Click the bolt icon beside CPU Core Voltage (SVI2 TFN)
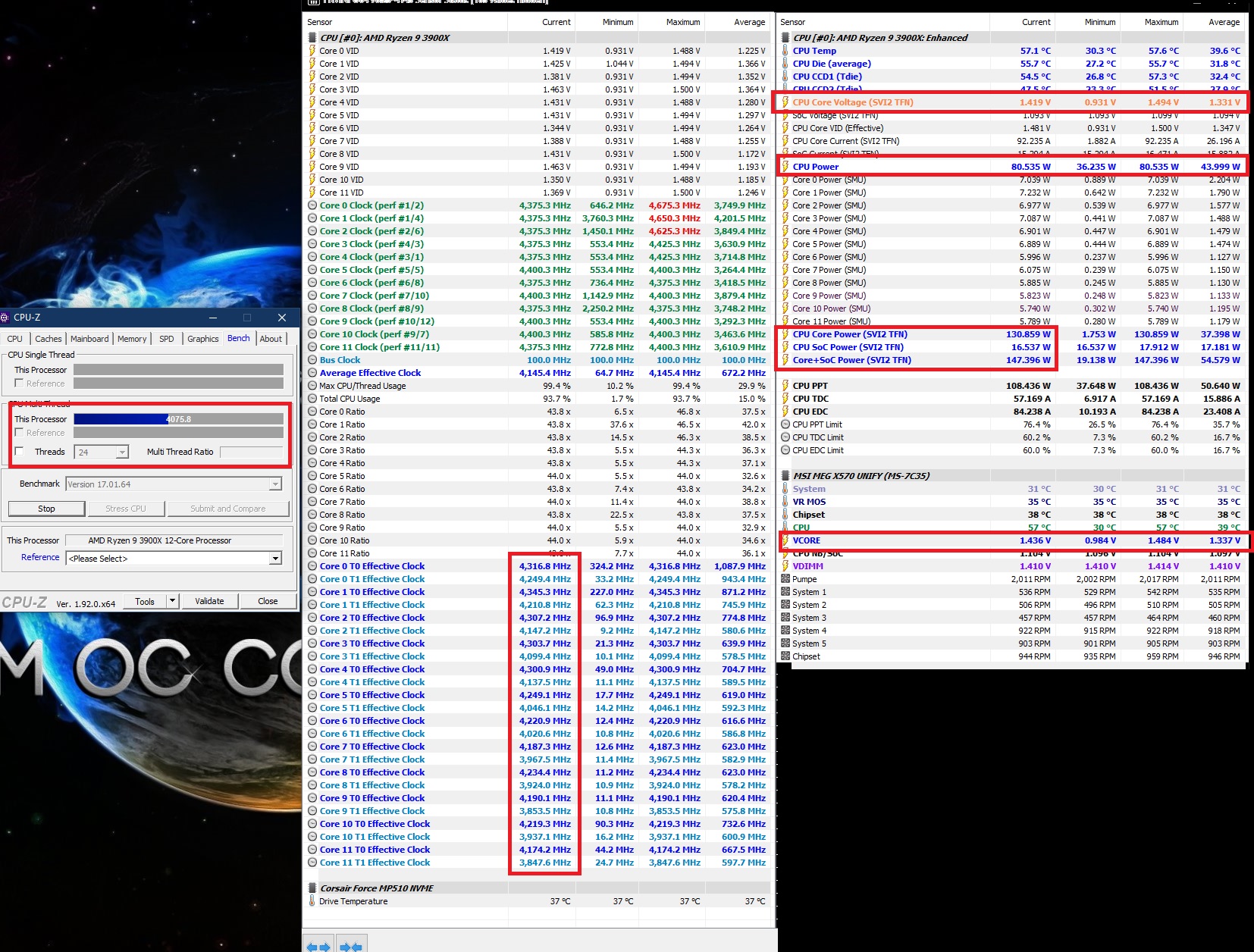1254x952 pixels. 785,102
